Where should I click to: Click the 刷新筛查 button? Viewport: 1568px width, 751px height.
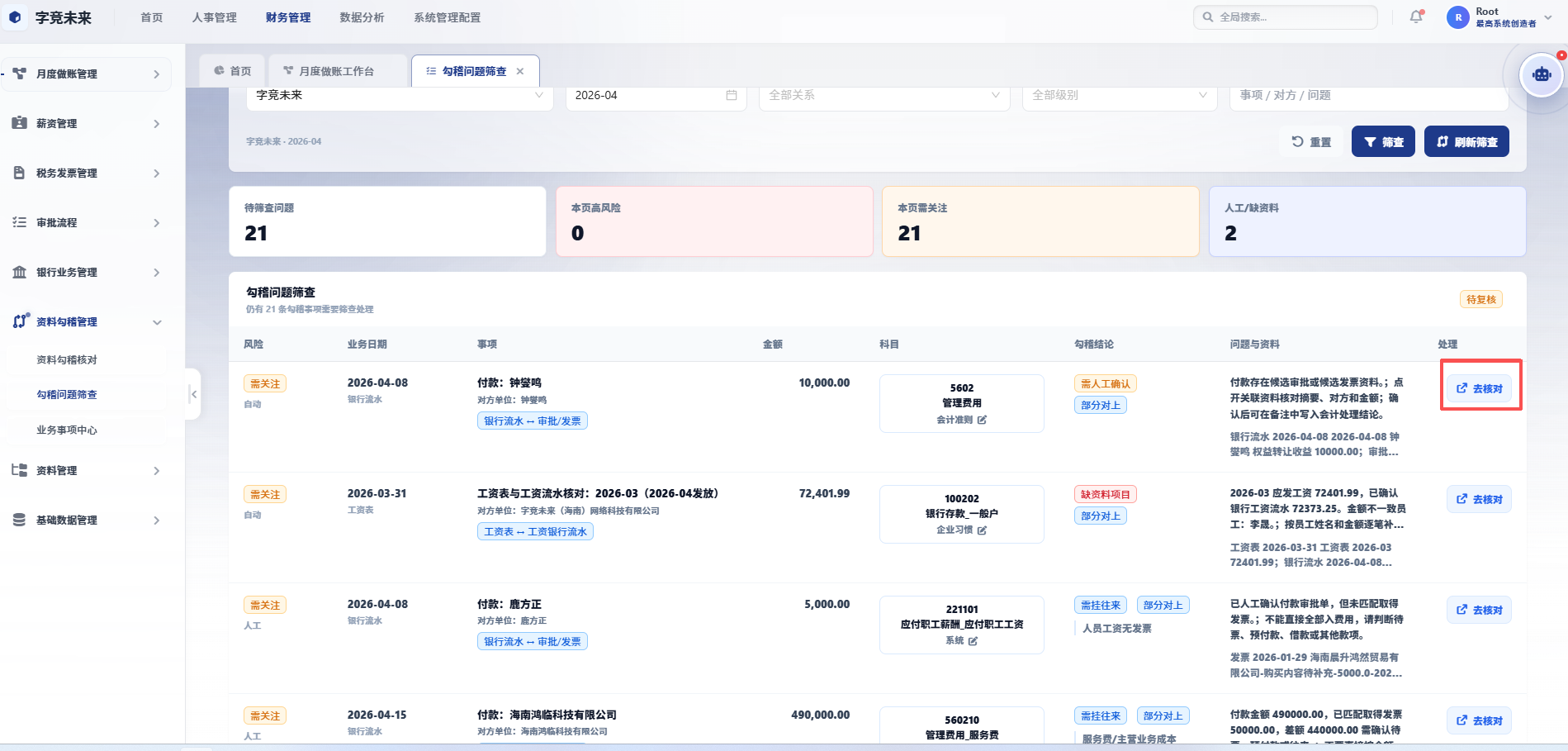click(1466, 141)
